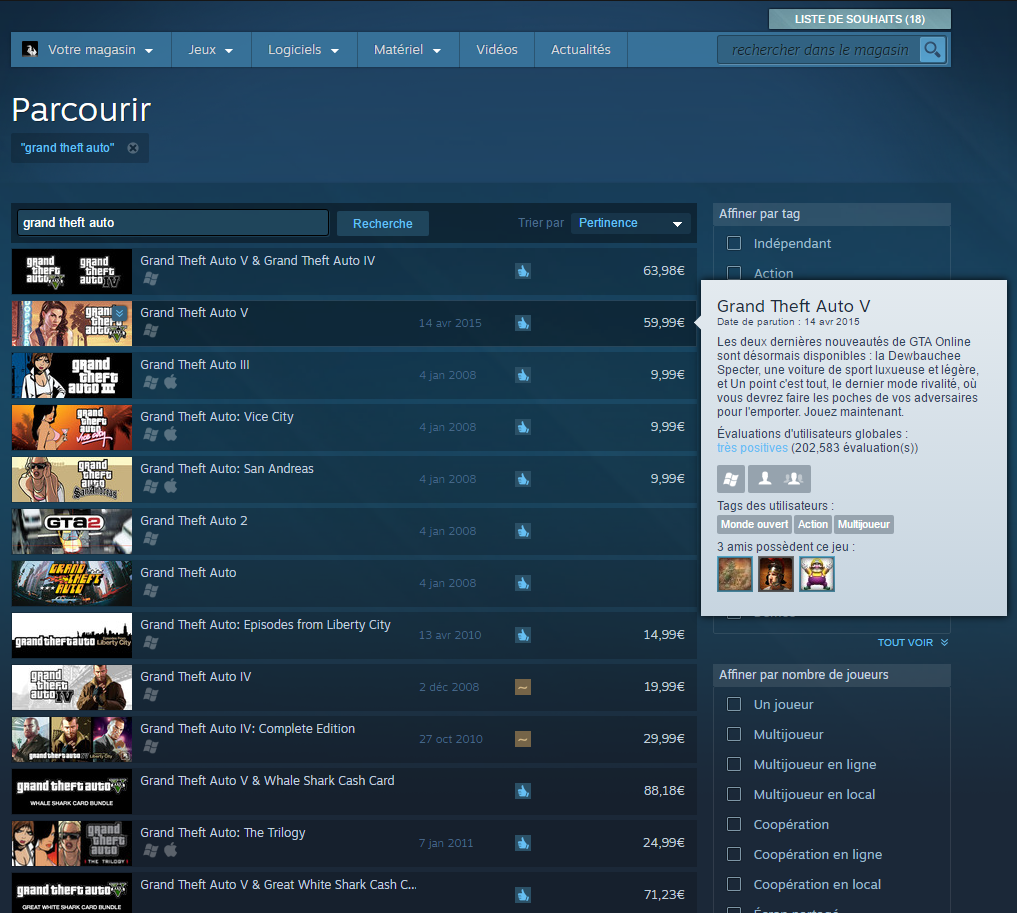Viewport: 1017px width, 913px height.
Task: Click the GTA2 game thumbnail
Action: click(72, 532)
